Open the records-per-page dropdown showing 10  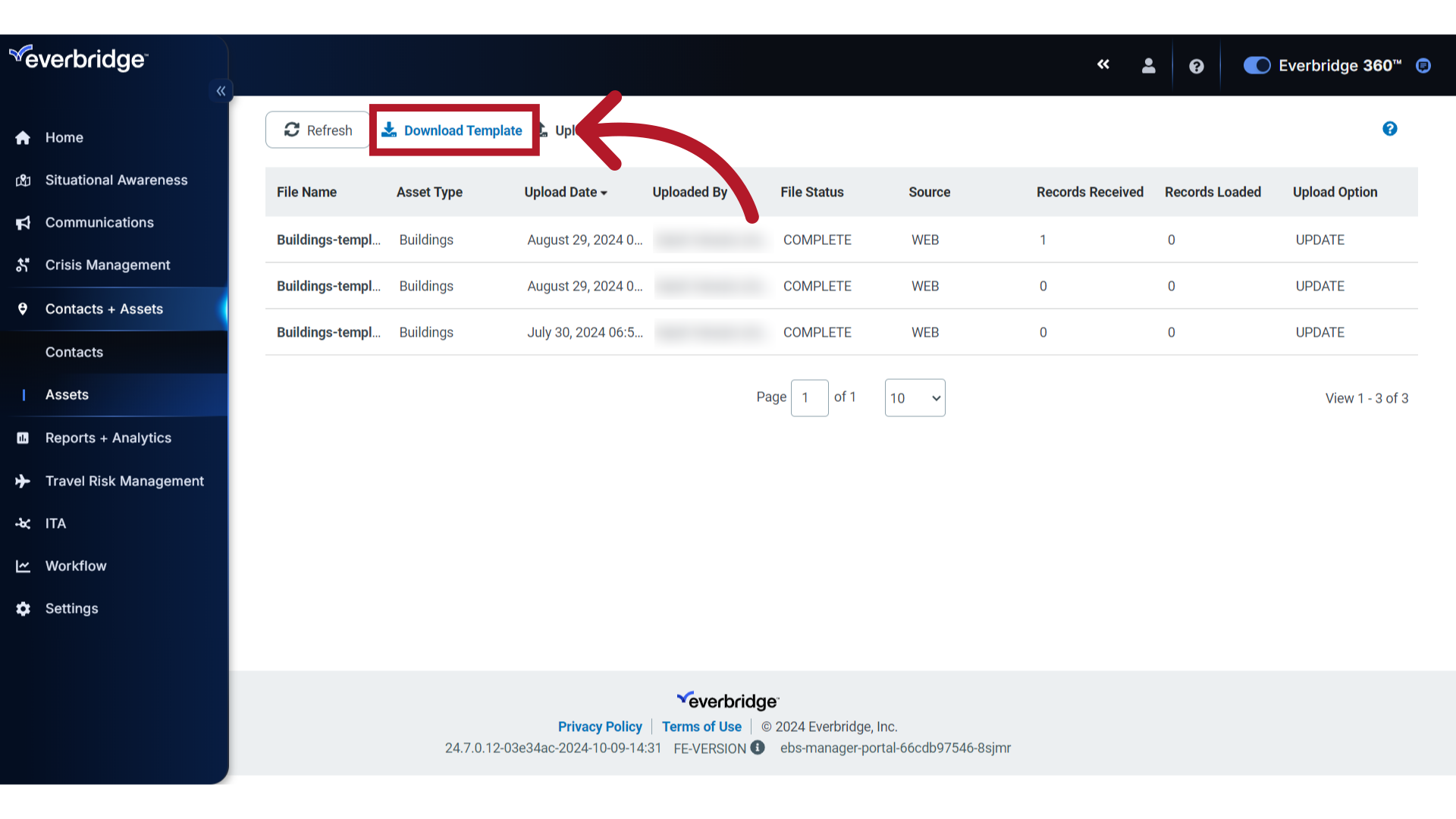(915, 397)
